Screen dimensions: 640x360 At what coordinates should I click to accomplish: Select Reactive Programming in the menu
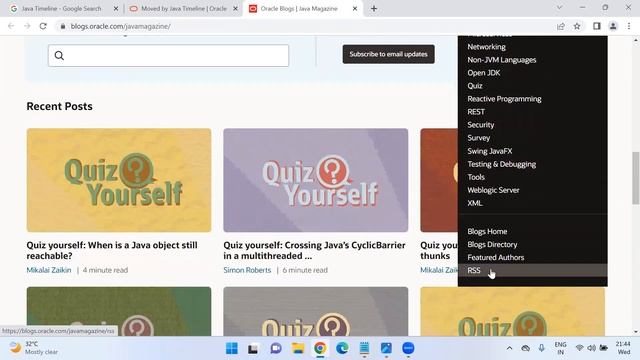tap(504, 99)
